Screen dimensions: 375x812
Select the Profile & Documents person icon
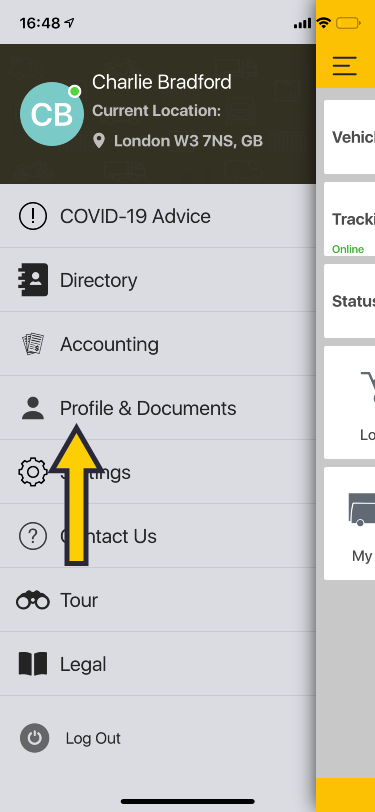click(33, 408)
